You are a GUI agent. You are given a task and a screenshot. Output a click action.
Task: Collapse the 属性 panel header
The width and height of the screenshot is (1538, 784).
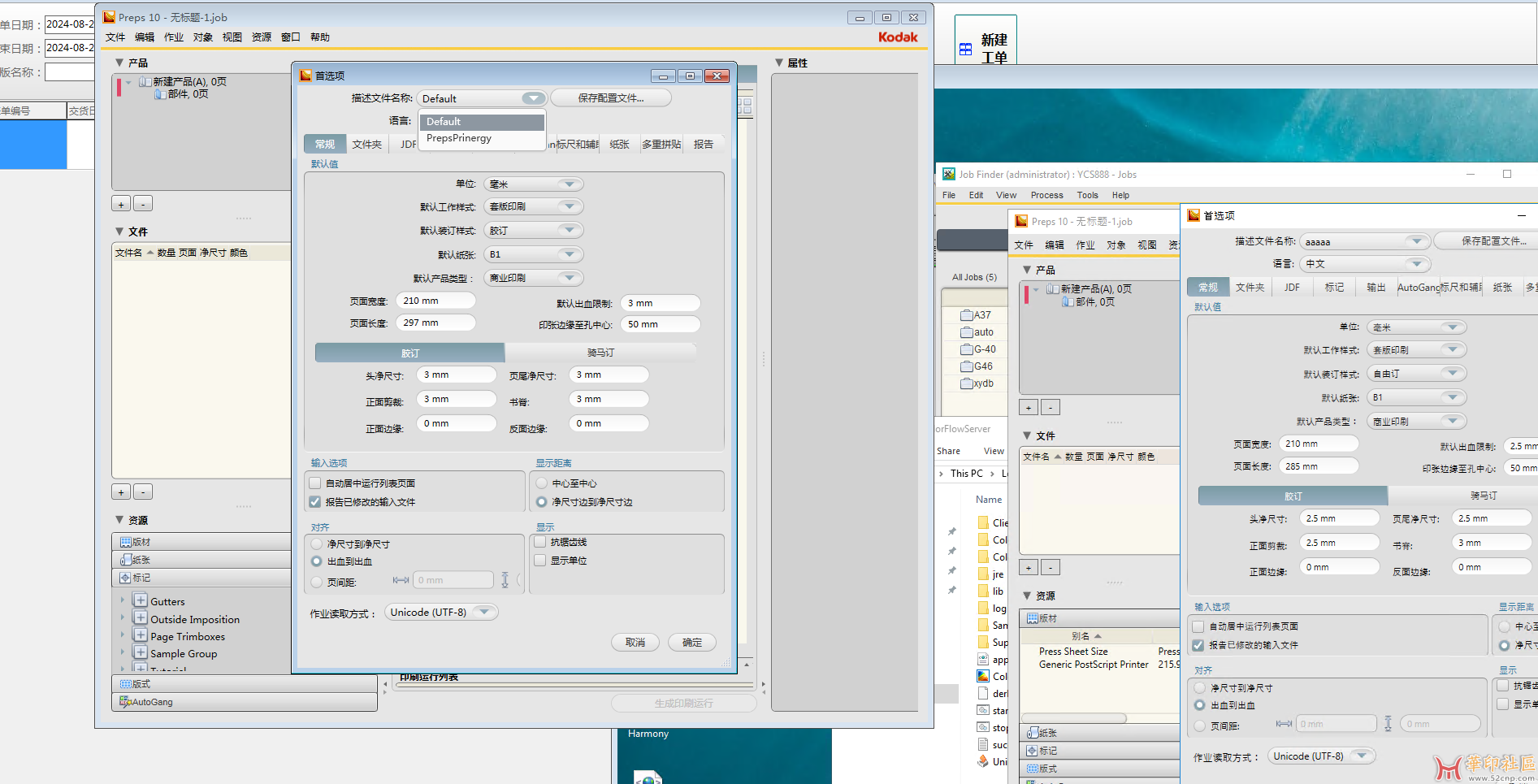(779, 63)
